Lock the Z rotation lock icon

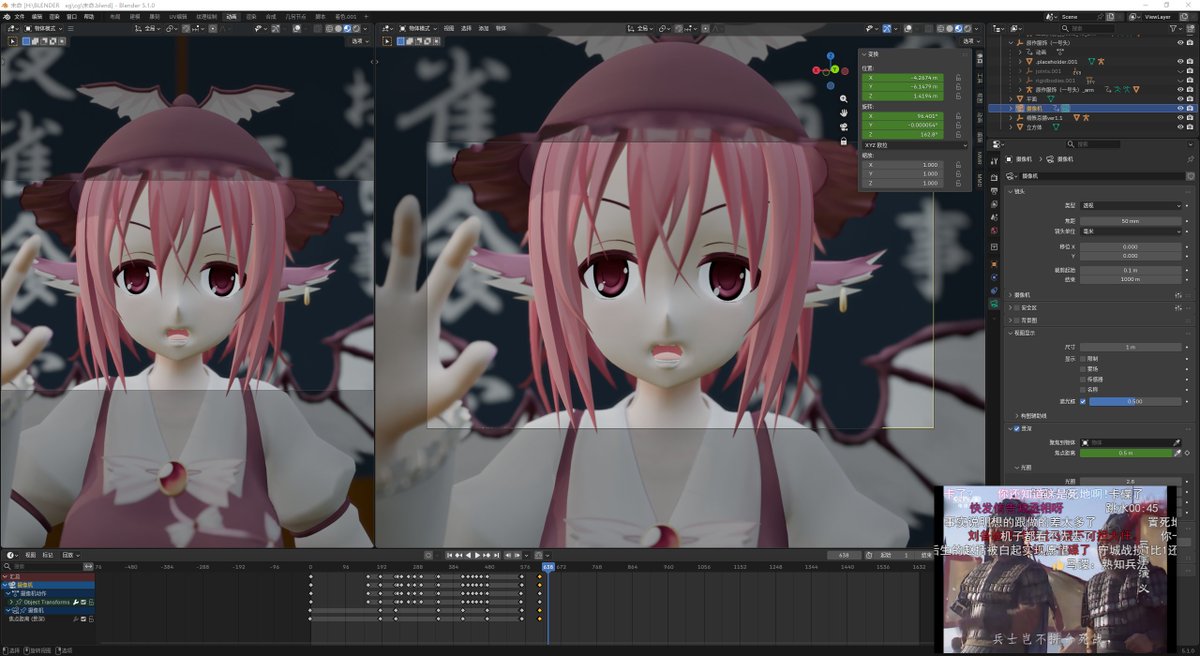click(x=959, y=133)
